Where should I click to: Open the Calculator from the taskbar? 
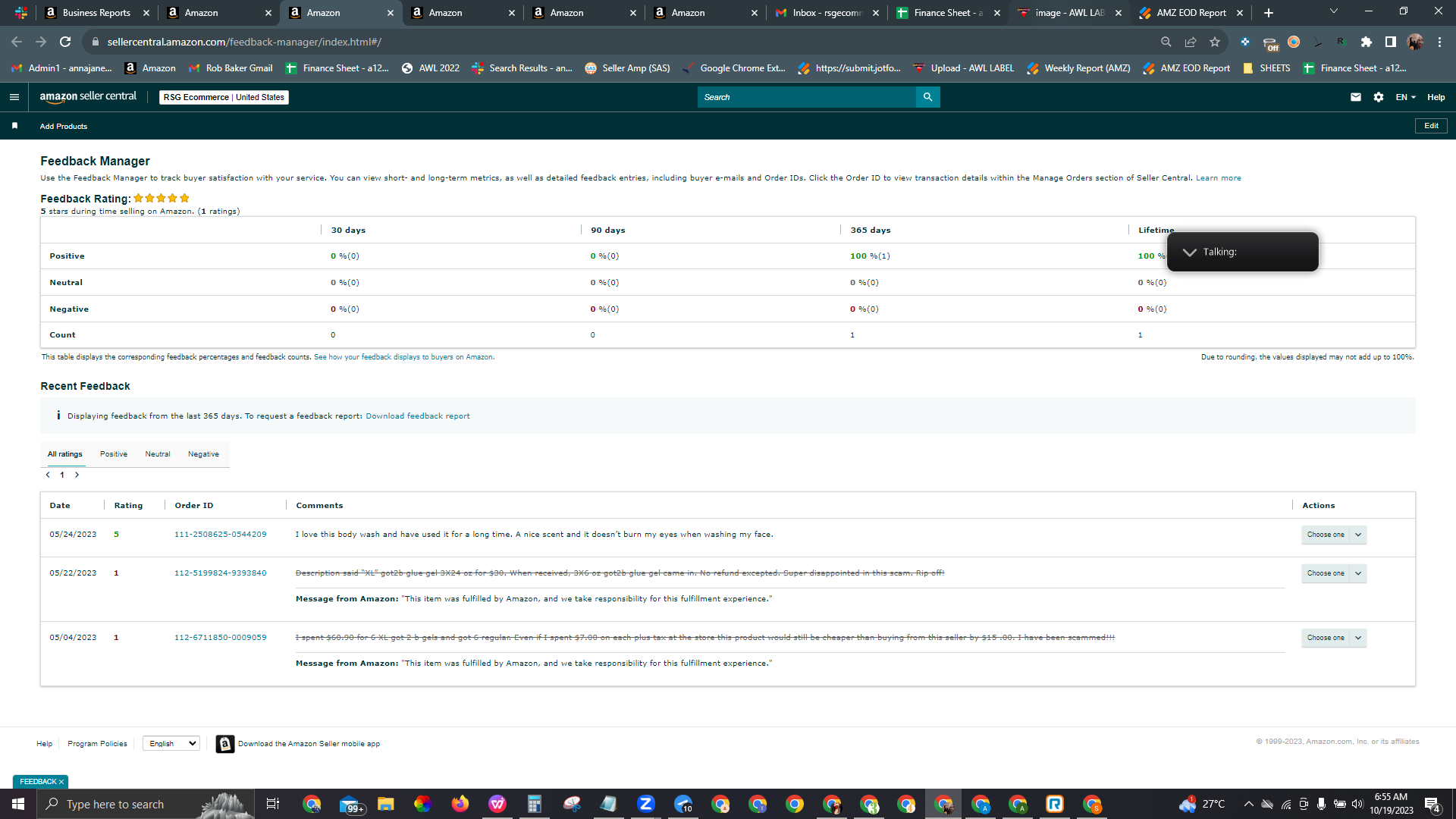tap(535, 804)
